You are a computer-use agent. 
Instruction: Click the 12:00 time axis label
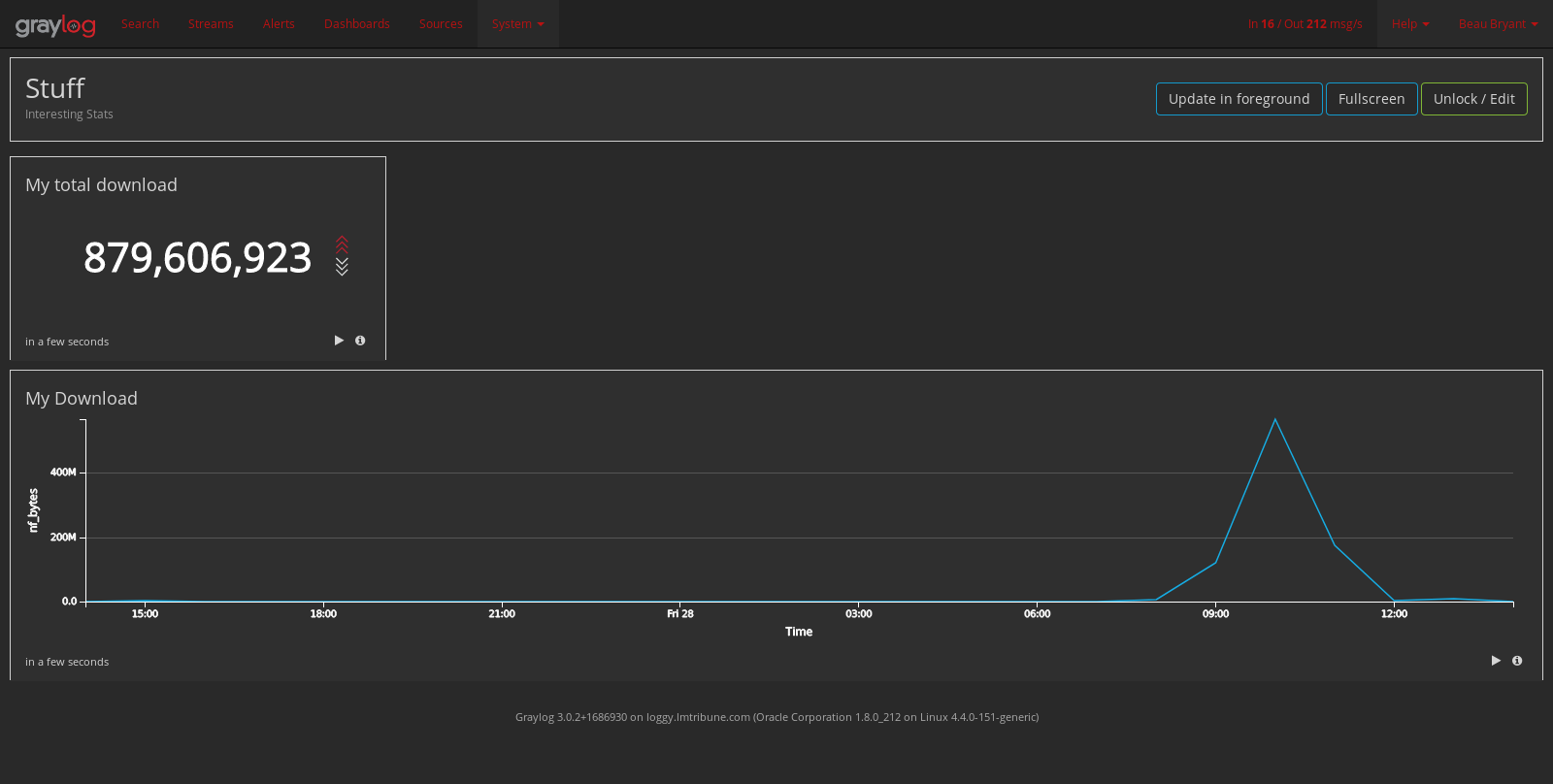(1394, 614)
